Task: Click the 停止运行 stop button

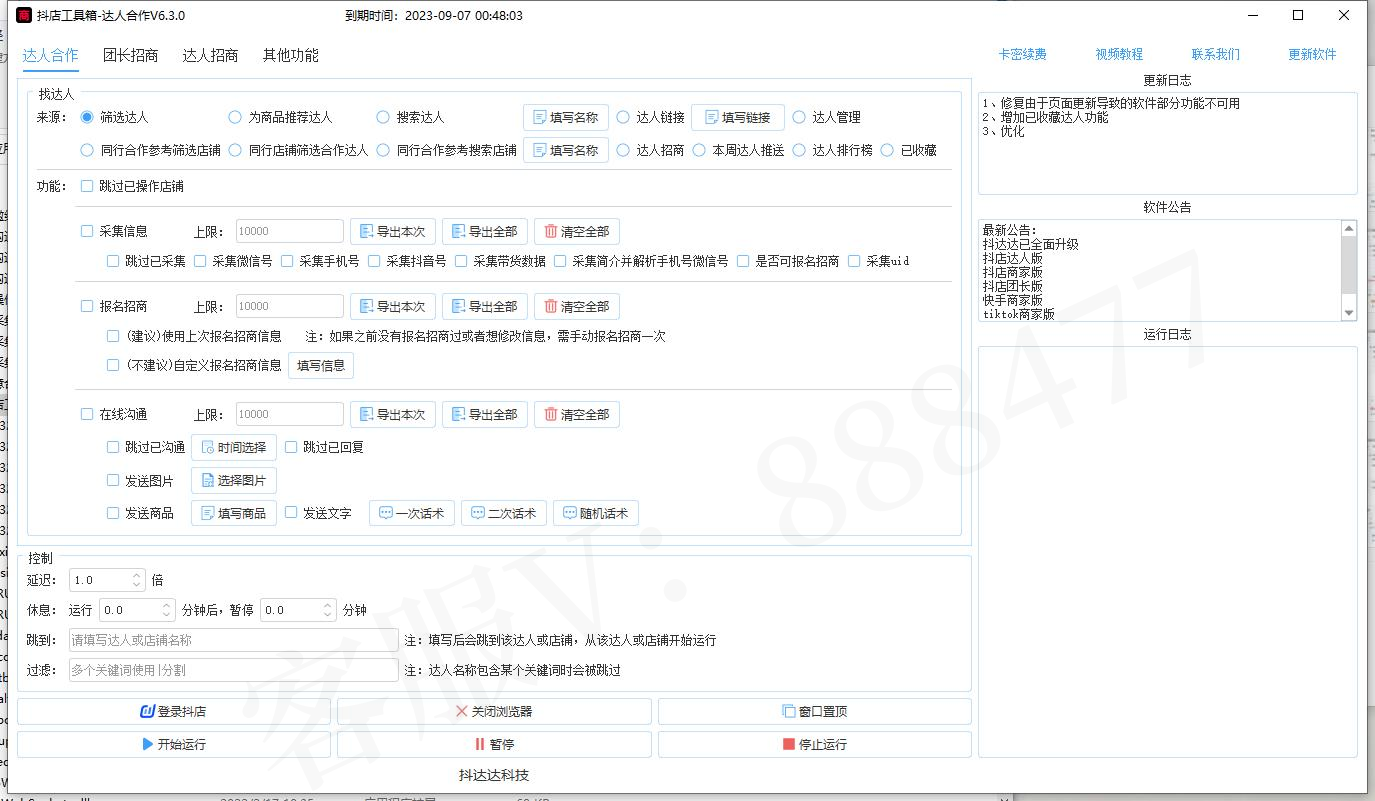Action: click(815, 744)
